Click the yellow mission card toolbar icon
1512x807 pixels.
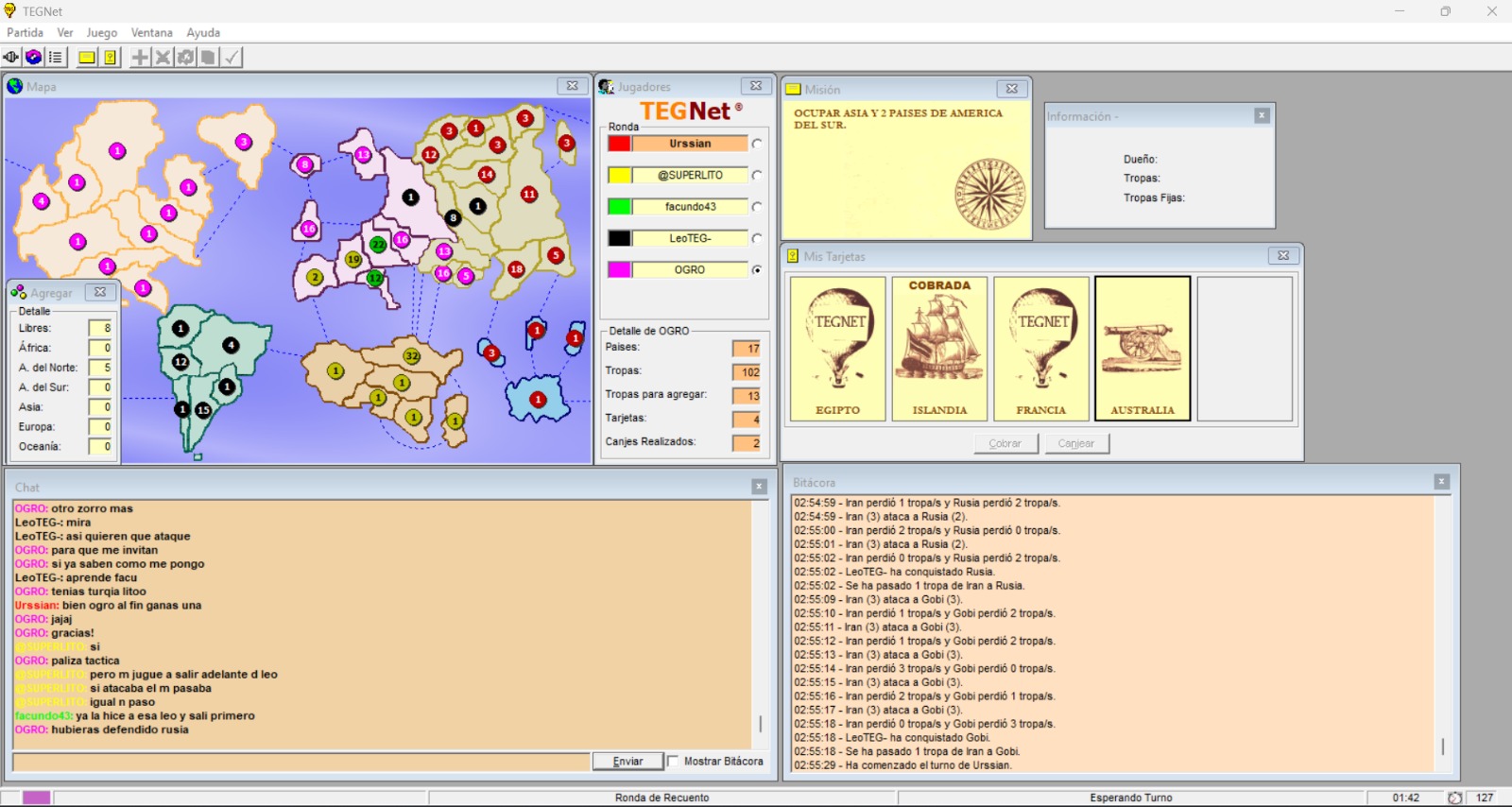click(x=87, y=58)
